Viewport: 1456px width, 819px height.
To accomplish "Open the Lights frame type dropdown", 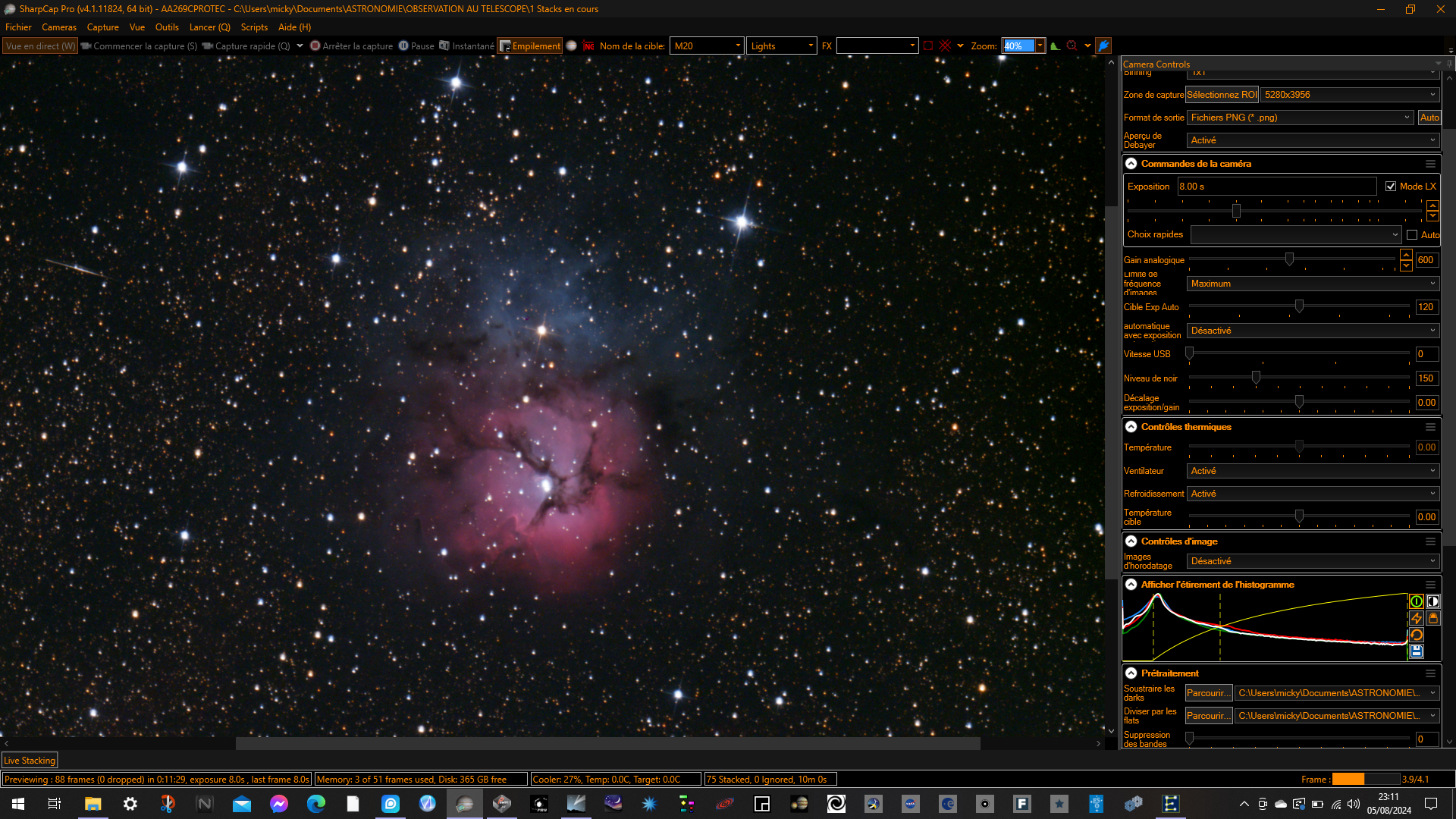I will tap(781, 46).
